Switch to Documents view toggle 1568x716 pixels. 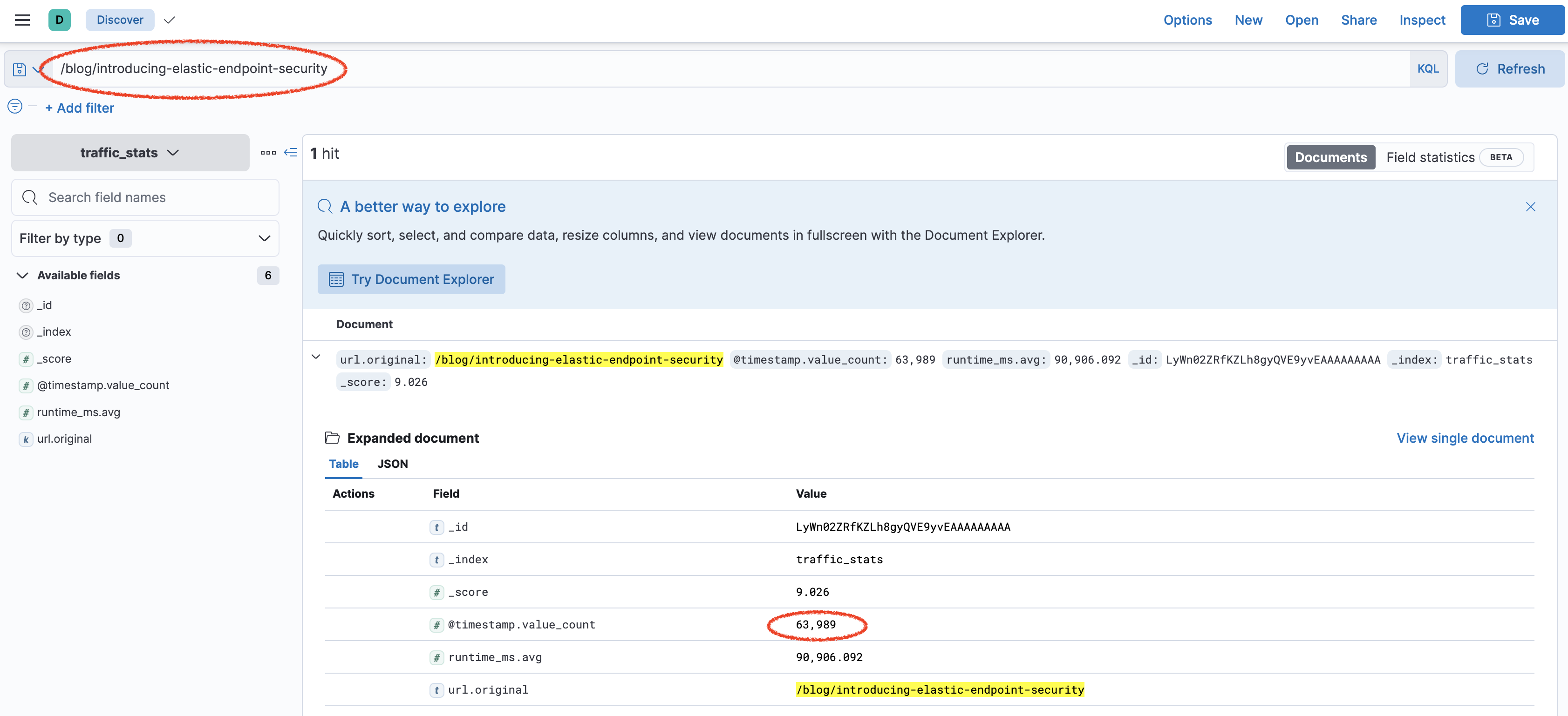(x=1330, y=157)
